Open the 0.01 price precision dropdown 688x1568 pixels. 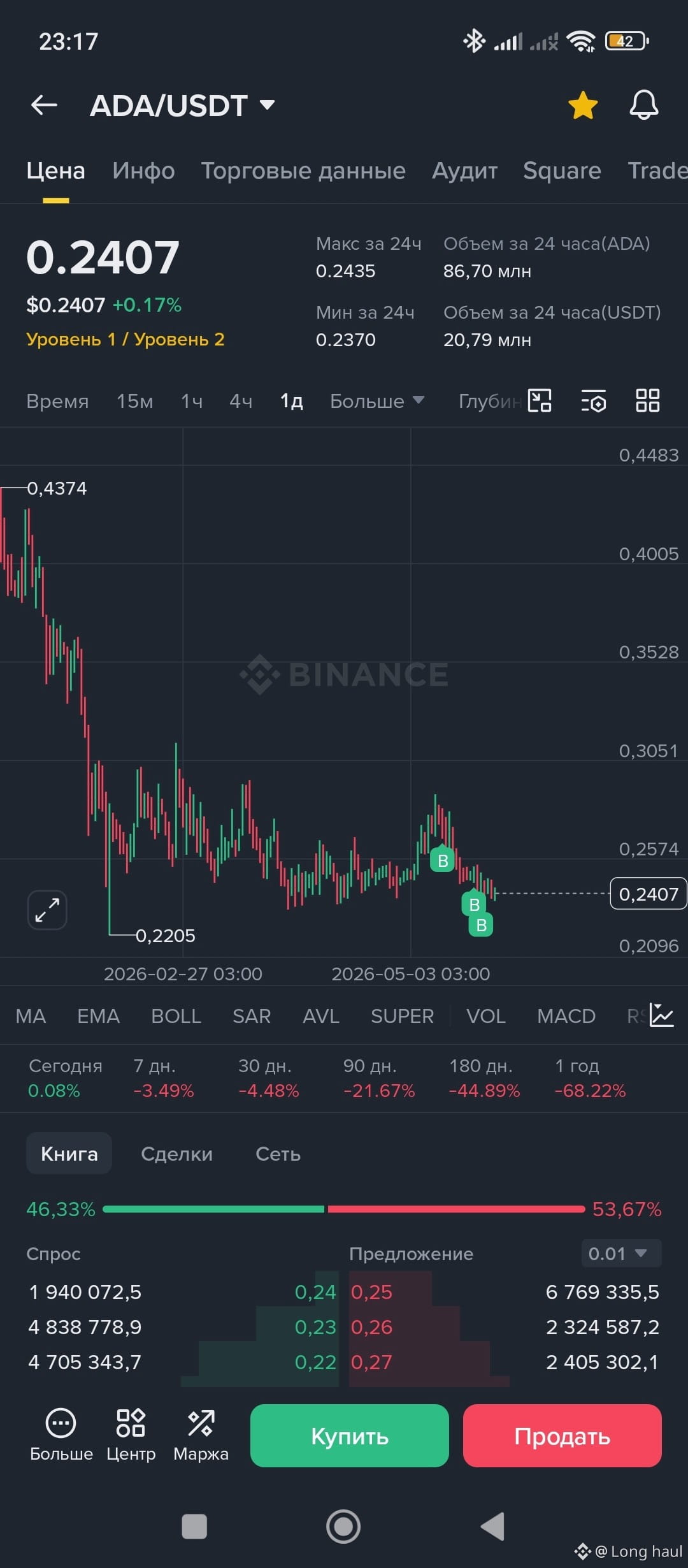click(x=621, y=1254)
